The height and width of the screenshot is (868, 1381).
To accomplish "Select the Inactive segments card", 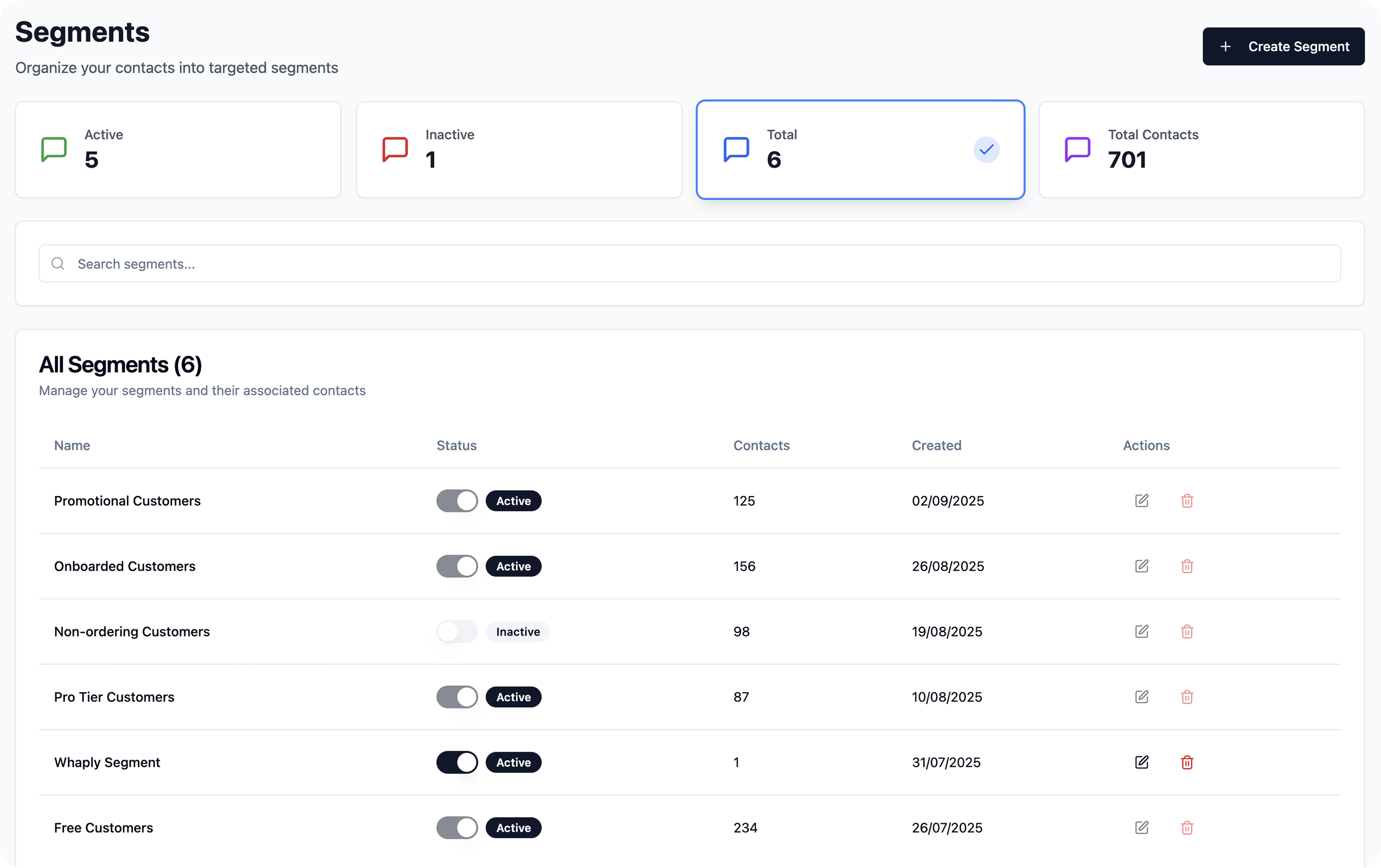I will pos(518,150).
